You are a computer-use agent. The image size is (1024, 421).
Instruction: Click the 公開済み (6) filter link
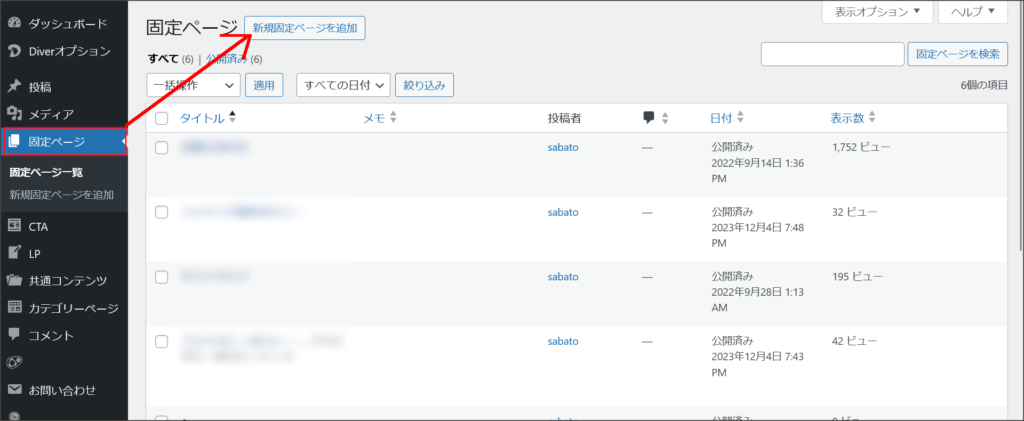point(234,59)
